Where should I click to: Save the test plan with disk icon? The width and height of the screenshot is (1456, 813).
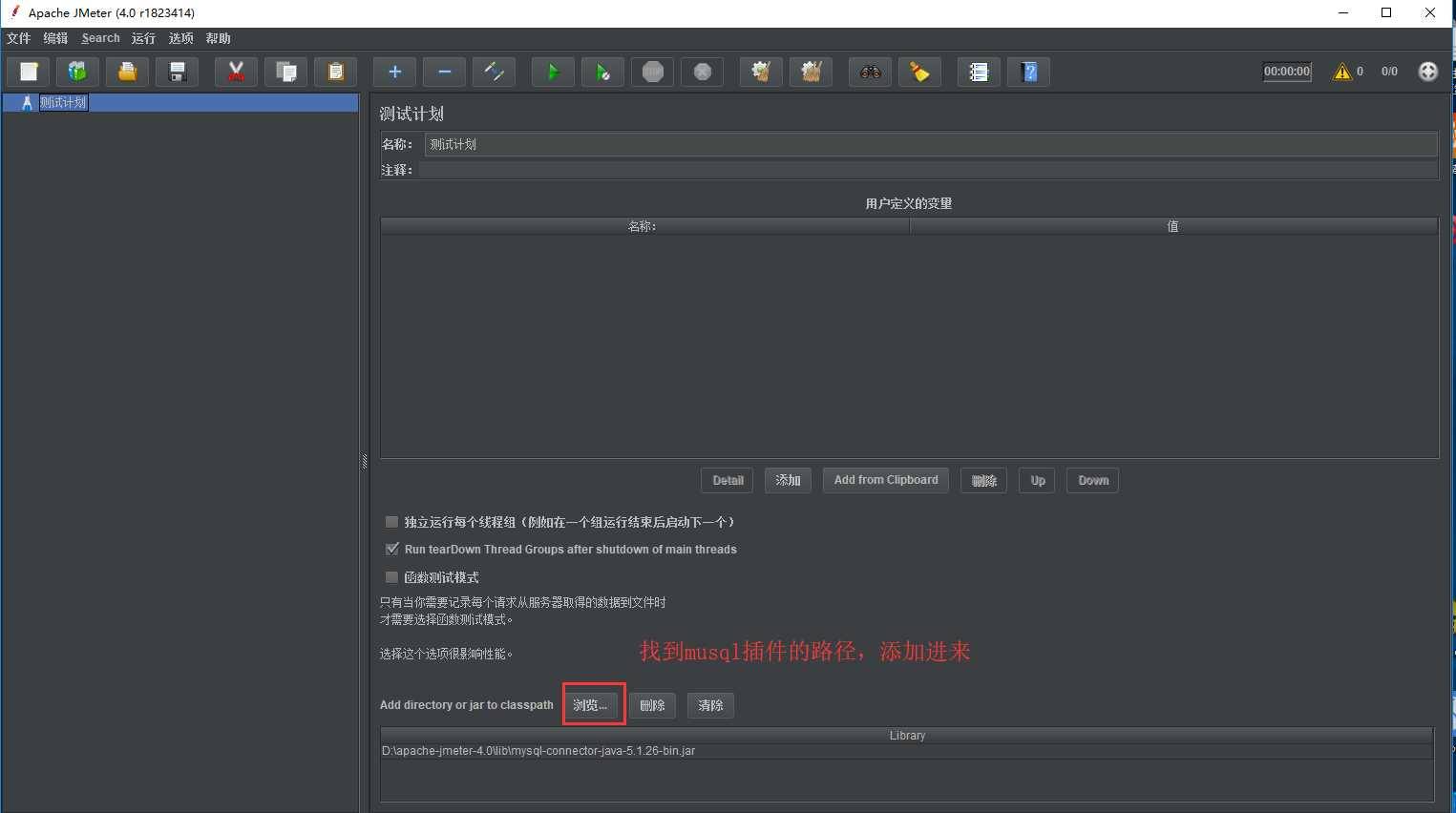tap(177, 72)
